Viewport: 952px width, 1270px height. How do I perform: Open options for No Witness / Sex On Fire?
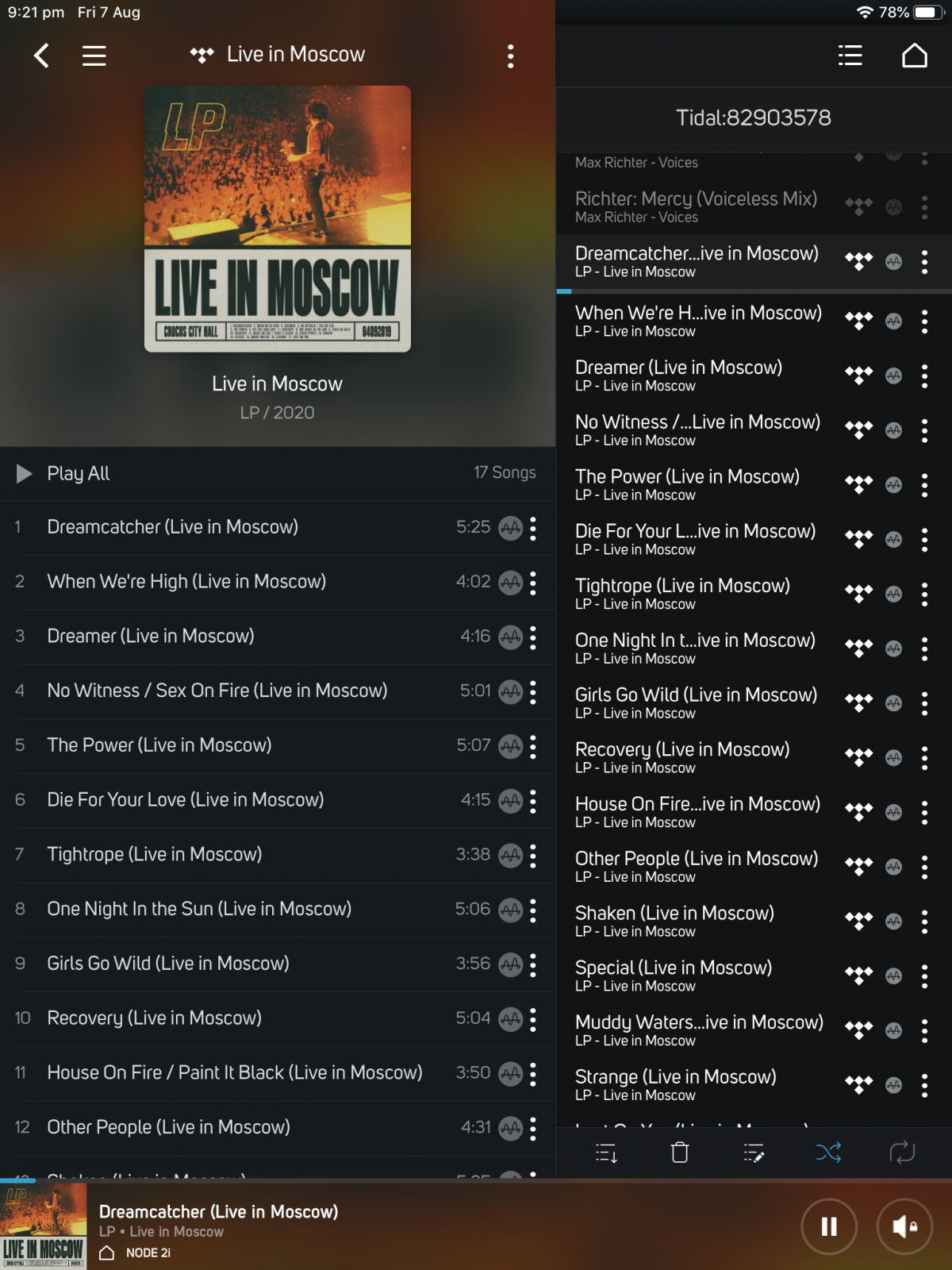pyautogui.click(x=533, y=691)
